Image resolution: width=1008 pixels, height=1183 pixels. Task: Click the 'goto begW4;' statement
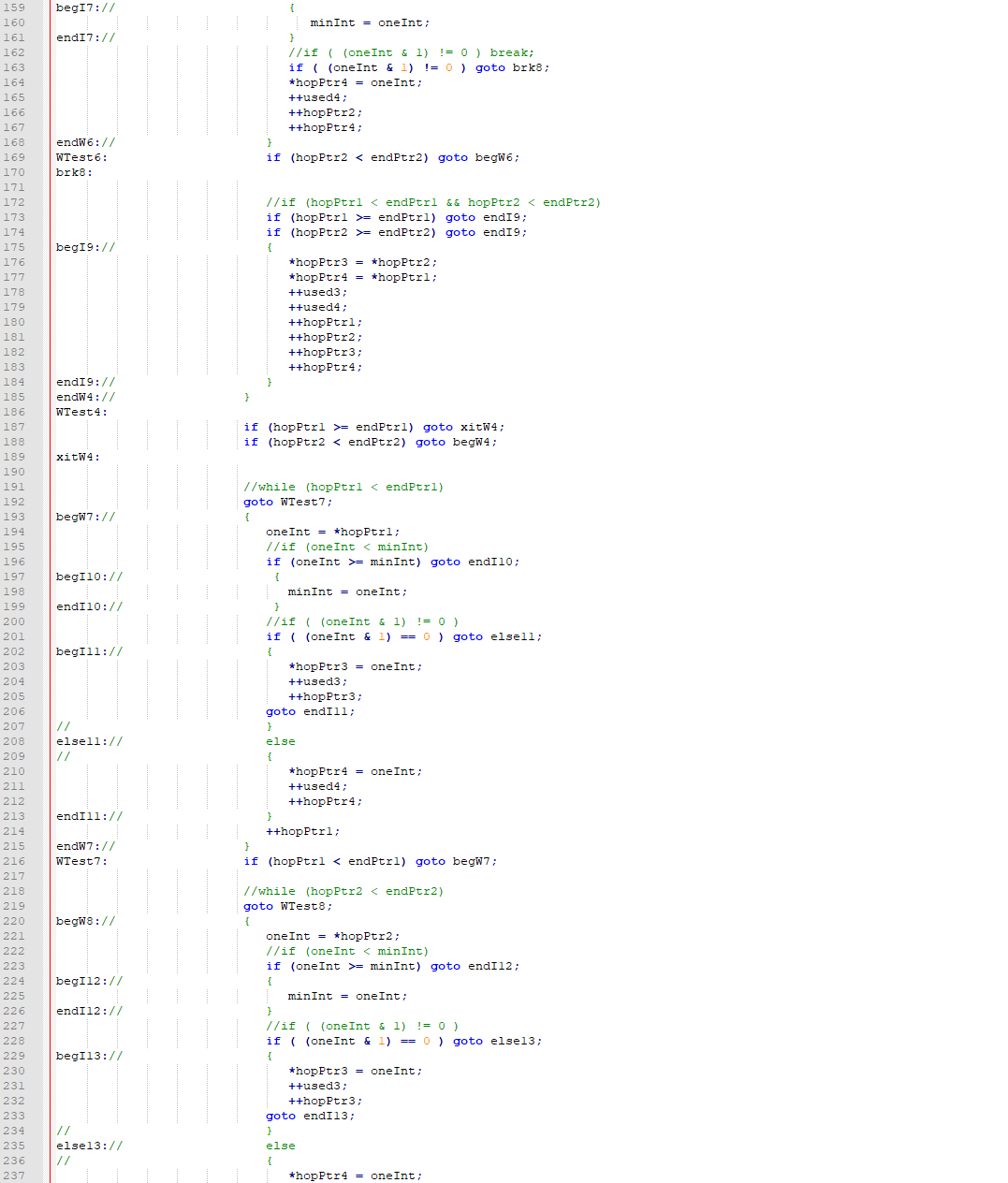(x=457, y=442)
